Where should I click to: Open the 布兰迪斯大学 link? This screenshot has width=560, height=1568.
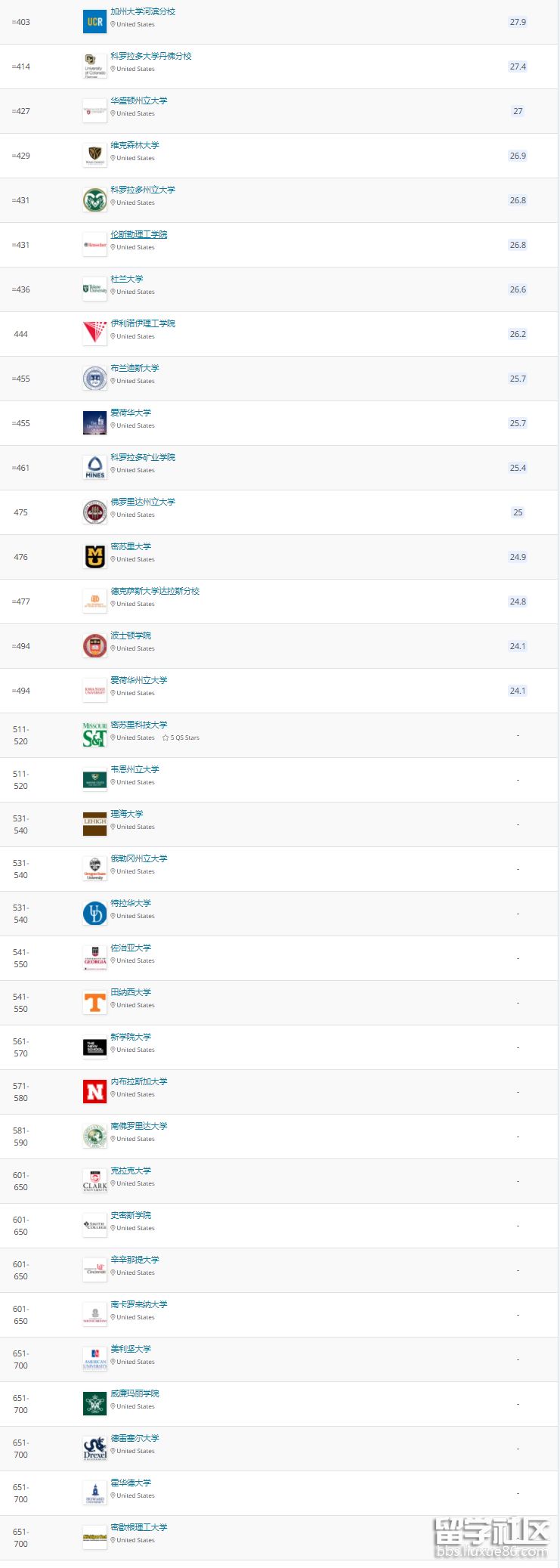click(x=135, y=368)
